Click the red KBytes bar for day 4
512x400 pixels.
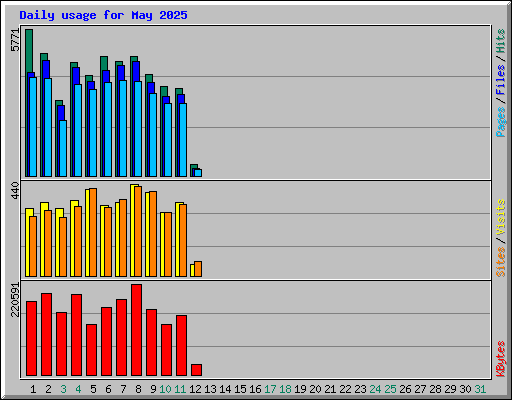tap(76, 335)
